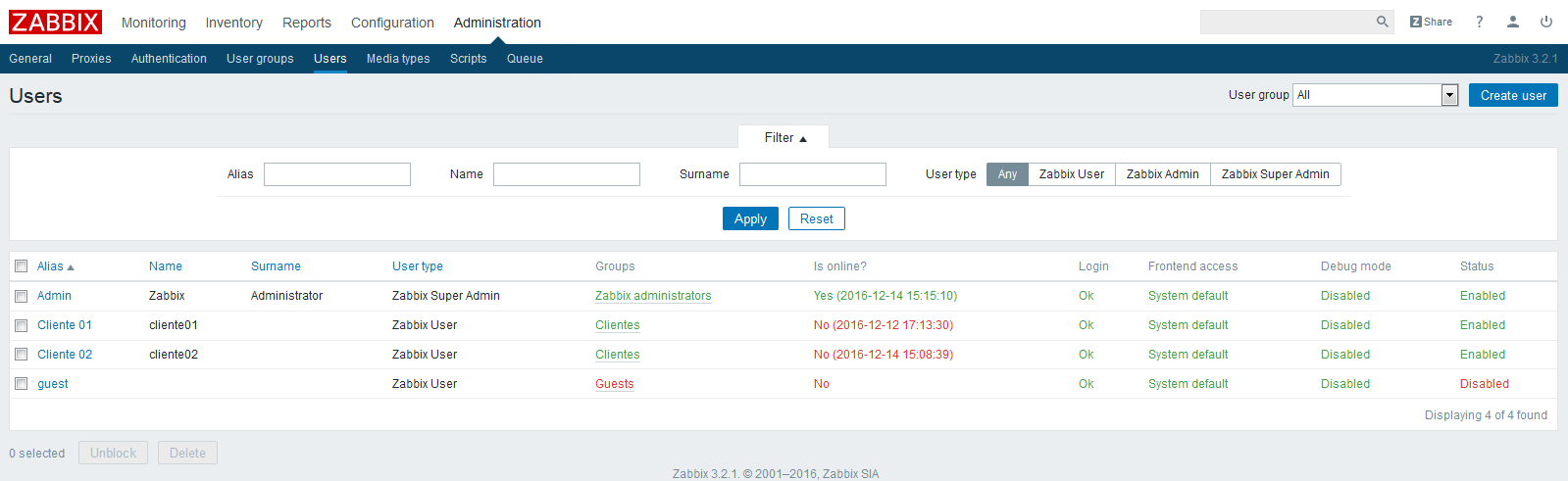Sort by User type column
This screenshot has width=1568, height=481.
pyautogui.click(x=418, y=266)
